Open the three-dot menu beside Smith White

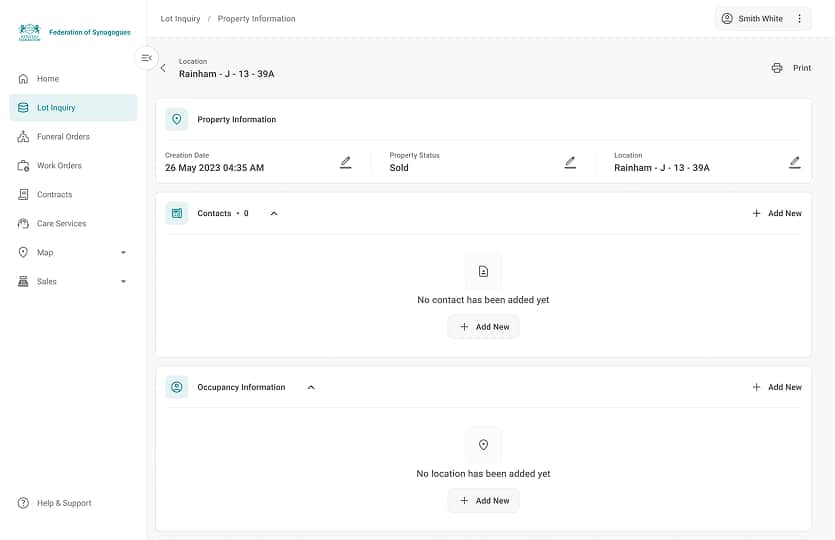[799, 19]
